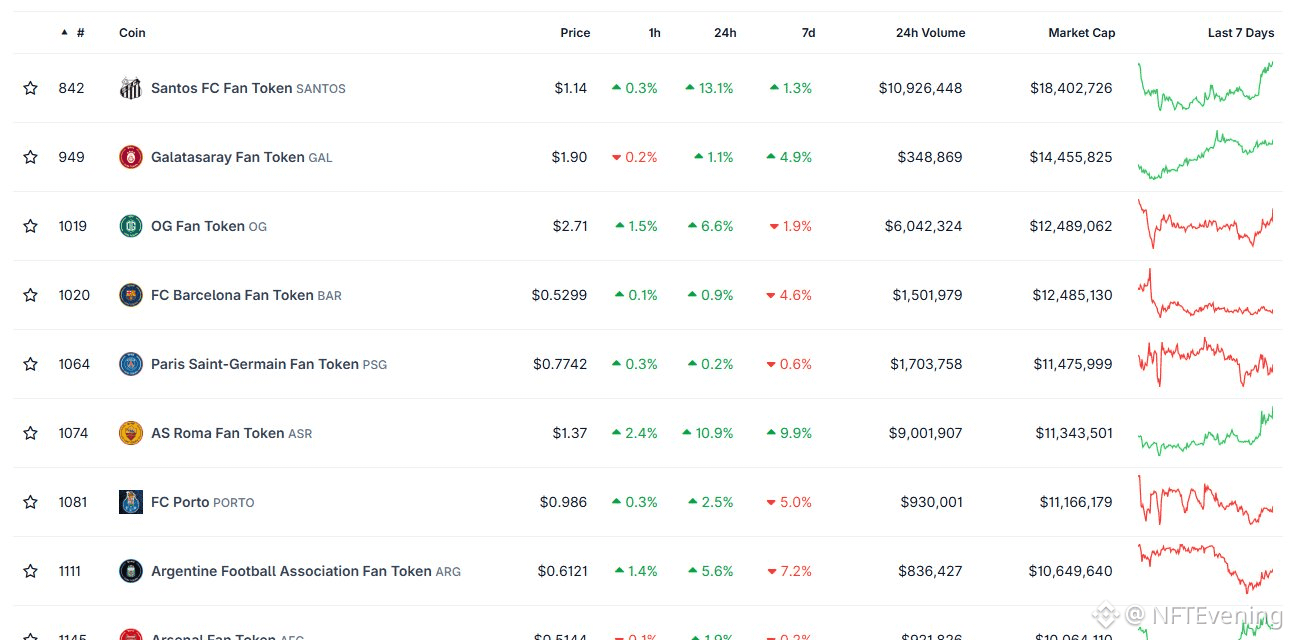Click Argentine token 7d change 7.2%
The width and height of the screenshot is (1291, 640).
[790, 571]
